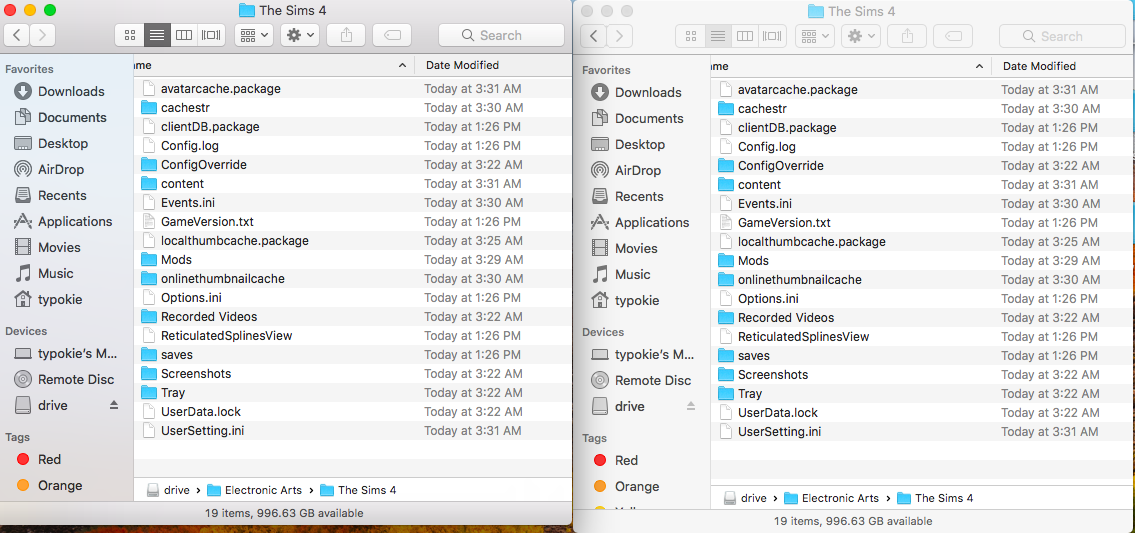The image size is (1135, 533).
Task: Switch left window to cover flow view
Action: [211, 35]
